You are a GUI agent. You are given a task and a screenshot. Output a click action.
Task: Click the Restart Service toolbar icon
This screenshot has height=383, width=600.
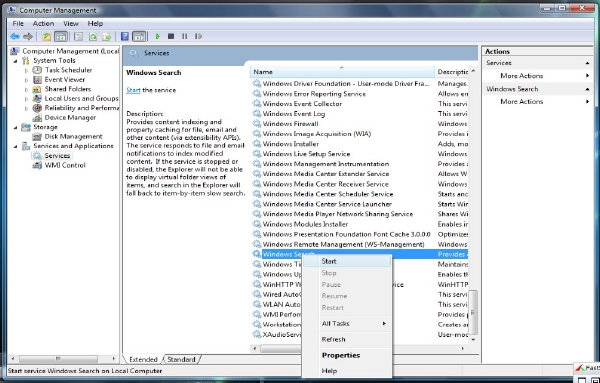click(x=198, y=36)
